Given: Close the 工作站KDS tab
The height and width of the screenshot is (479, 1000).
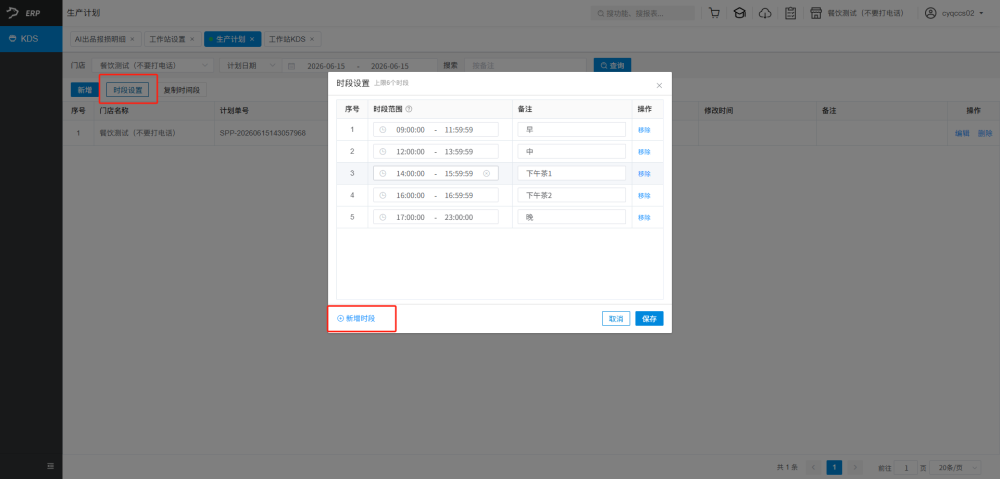Looking at the screenshot, I should coord(312,39).
